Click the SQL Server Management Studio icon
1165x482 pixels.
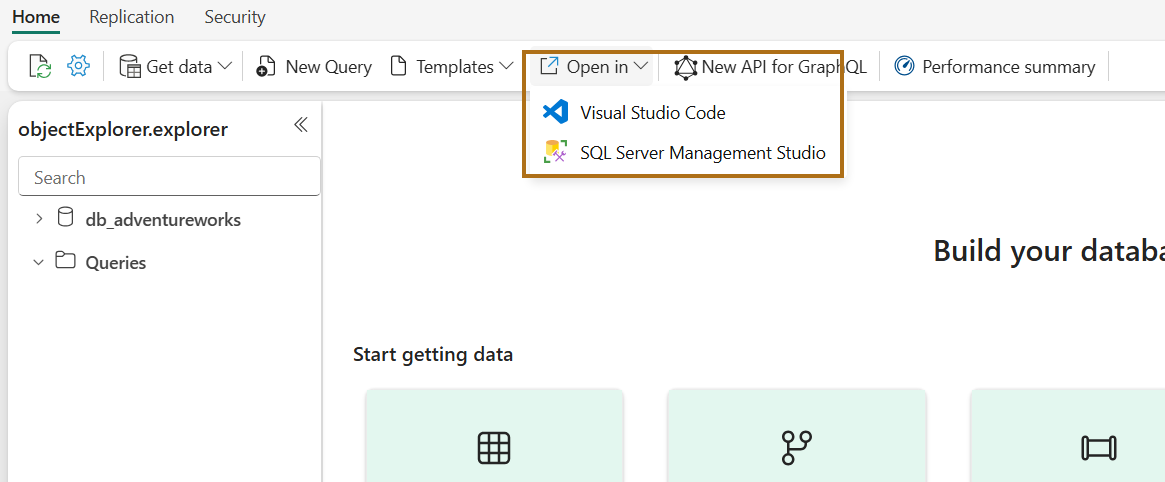coord(556,152)
